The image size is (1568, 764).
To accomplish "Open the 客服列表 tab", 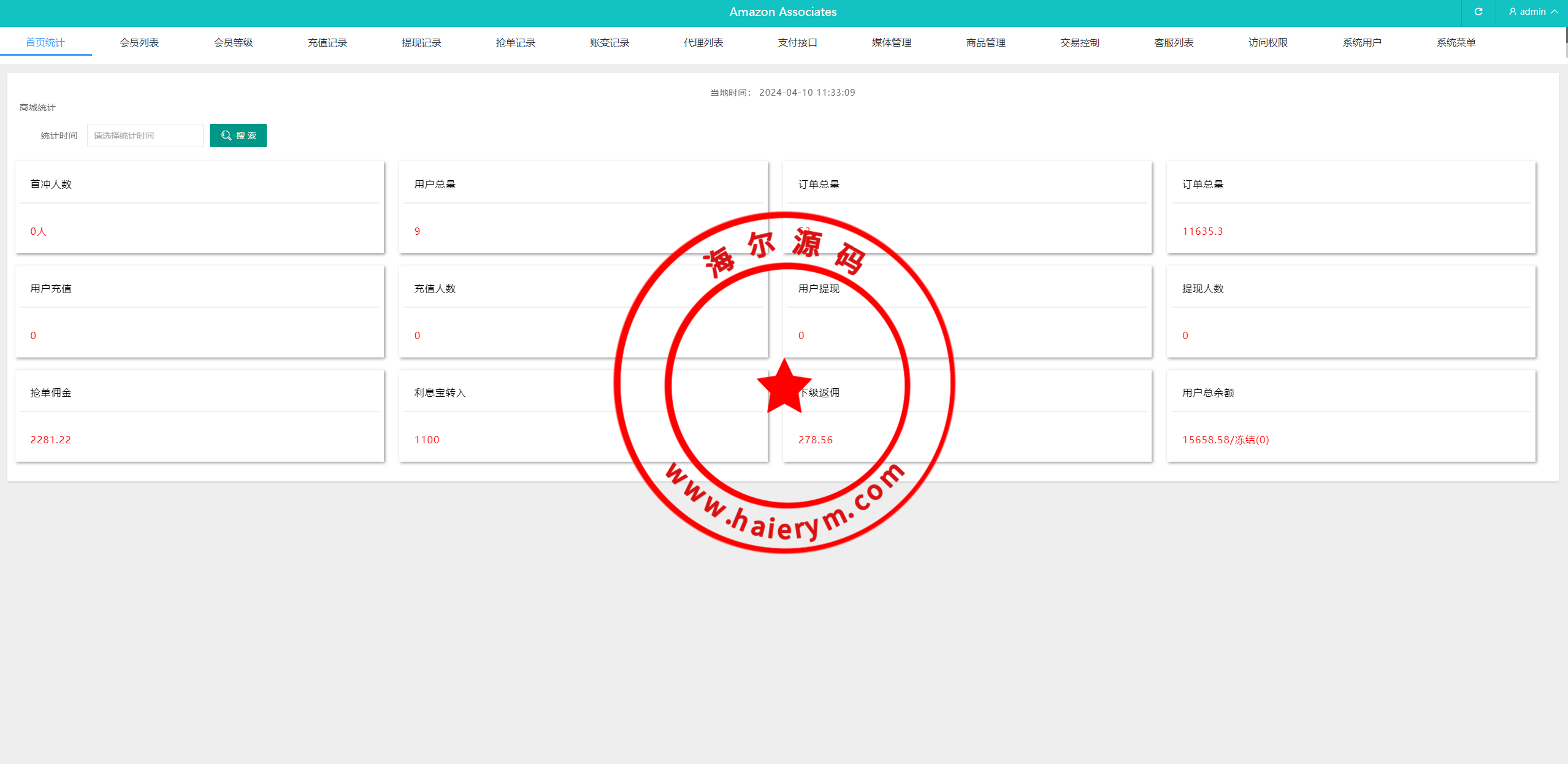I will 1174,42.
